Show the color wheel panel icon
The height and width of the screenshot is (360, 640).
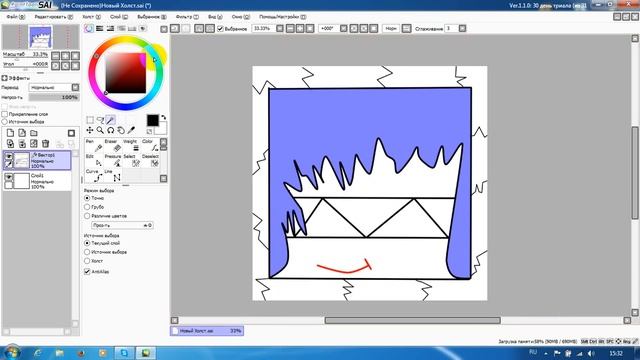89,29
